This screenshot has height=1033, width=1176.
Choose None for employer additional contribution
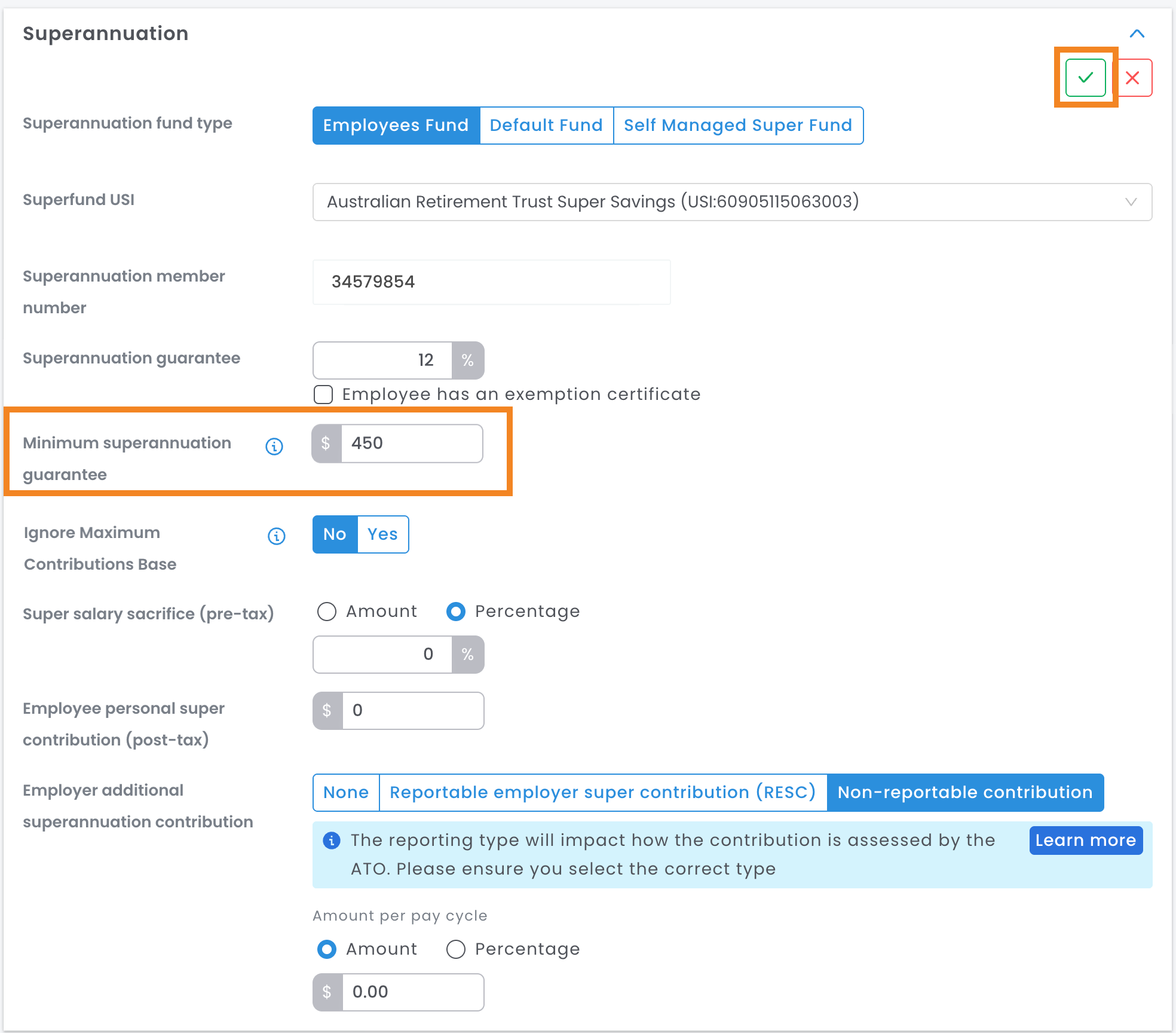coord(346,793)
